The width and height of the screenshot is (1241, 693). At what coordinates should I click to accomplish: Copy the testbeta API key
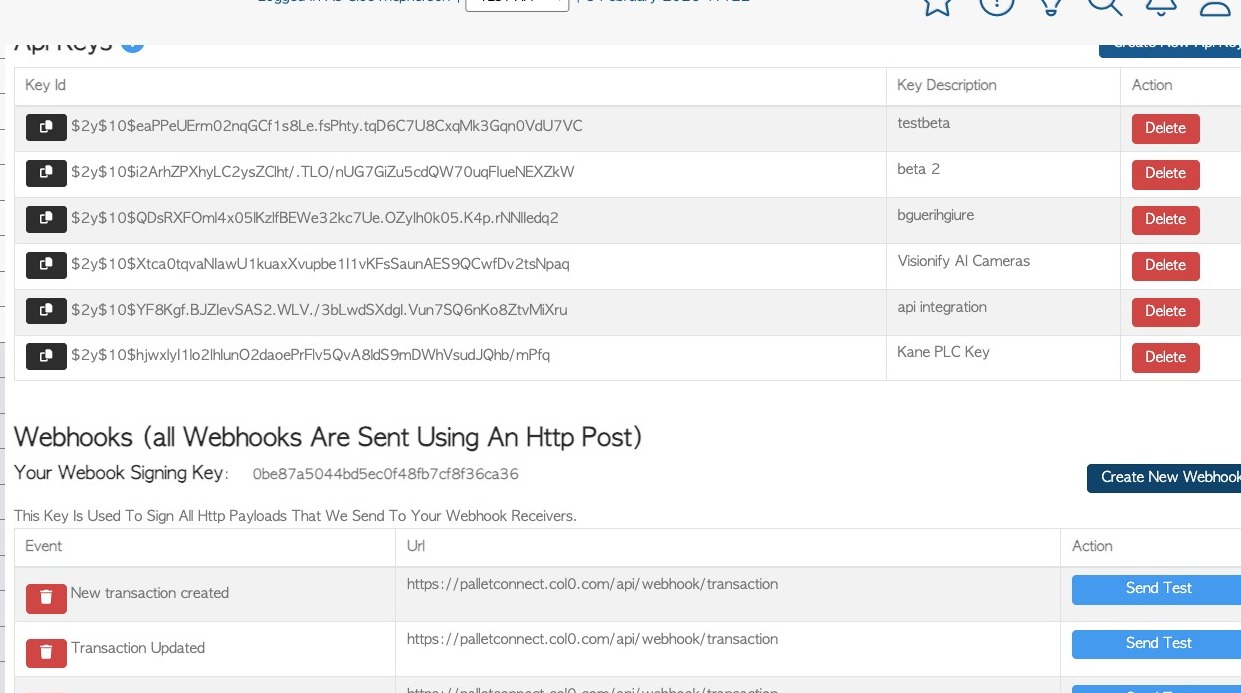coord(46,127)
